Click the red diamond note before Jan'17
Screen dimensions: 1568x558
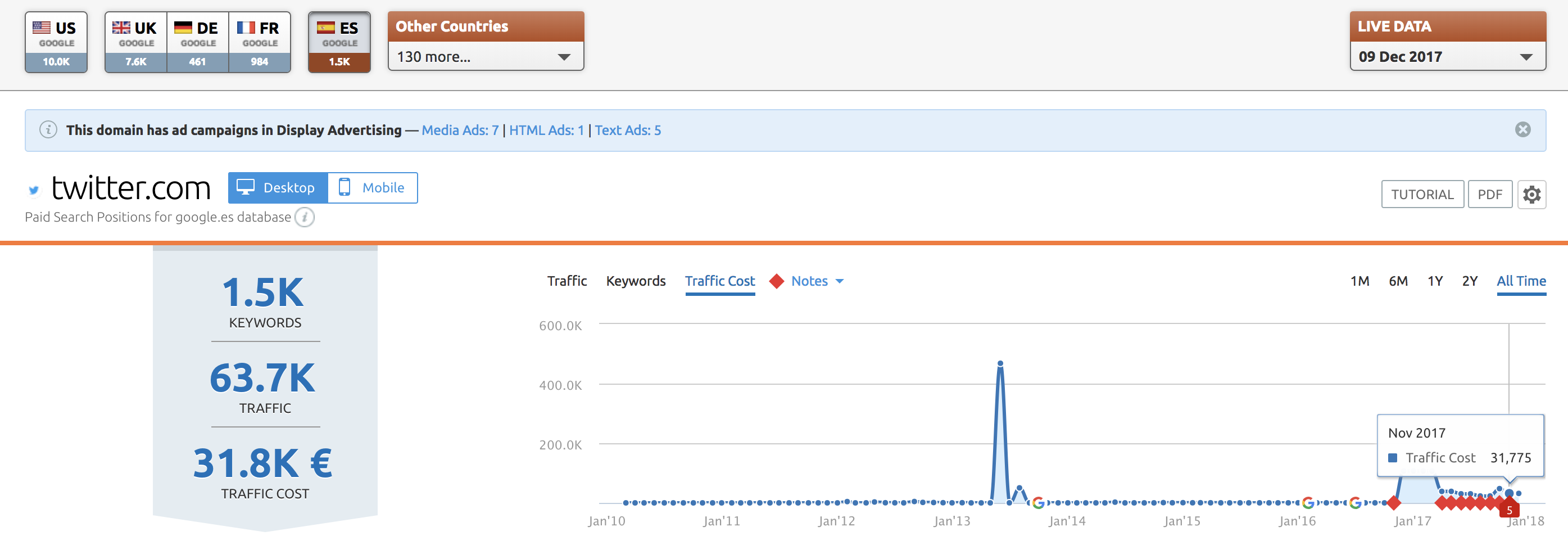(x=1393, y=502)
